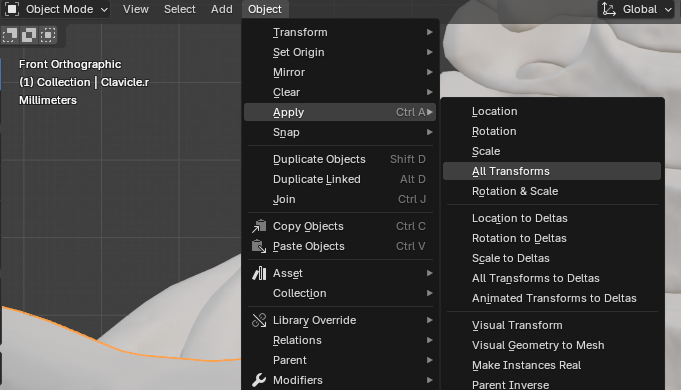
Task: Click the Millimeters unit label
Action: pos(48,100)
